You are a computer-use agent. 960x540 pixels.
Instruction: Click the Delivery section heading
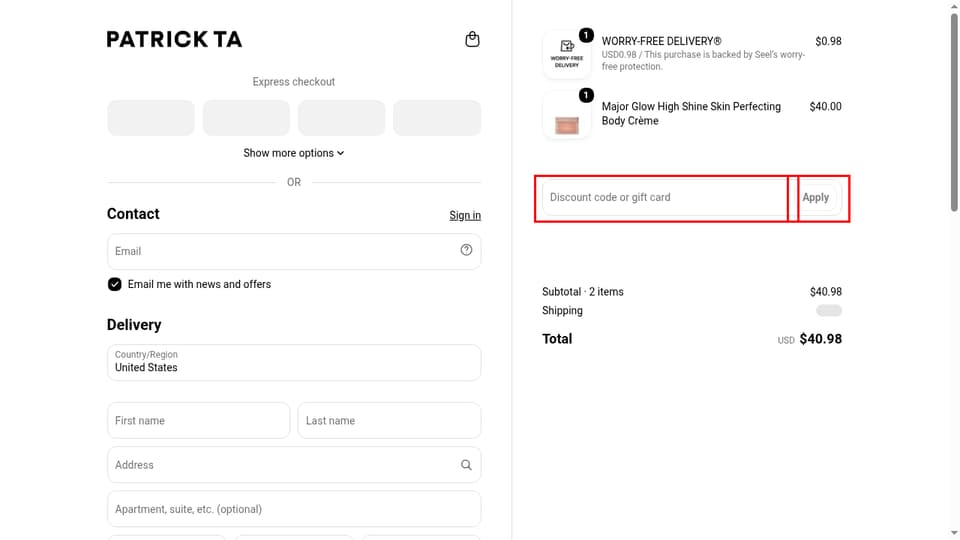(134, 324)
